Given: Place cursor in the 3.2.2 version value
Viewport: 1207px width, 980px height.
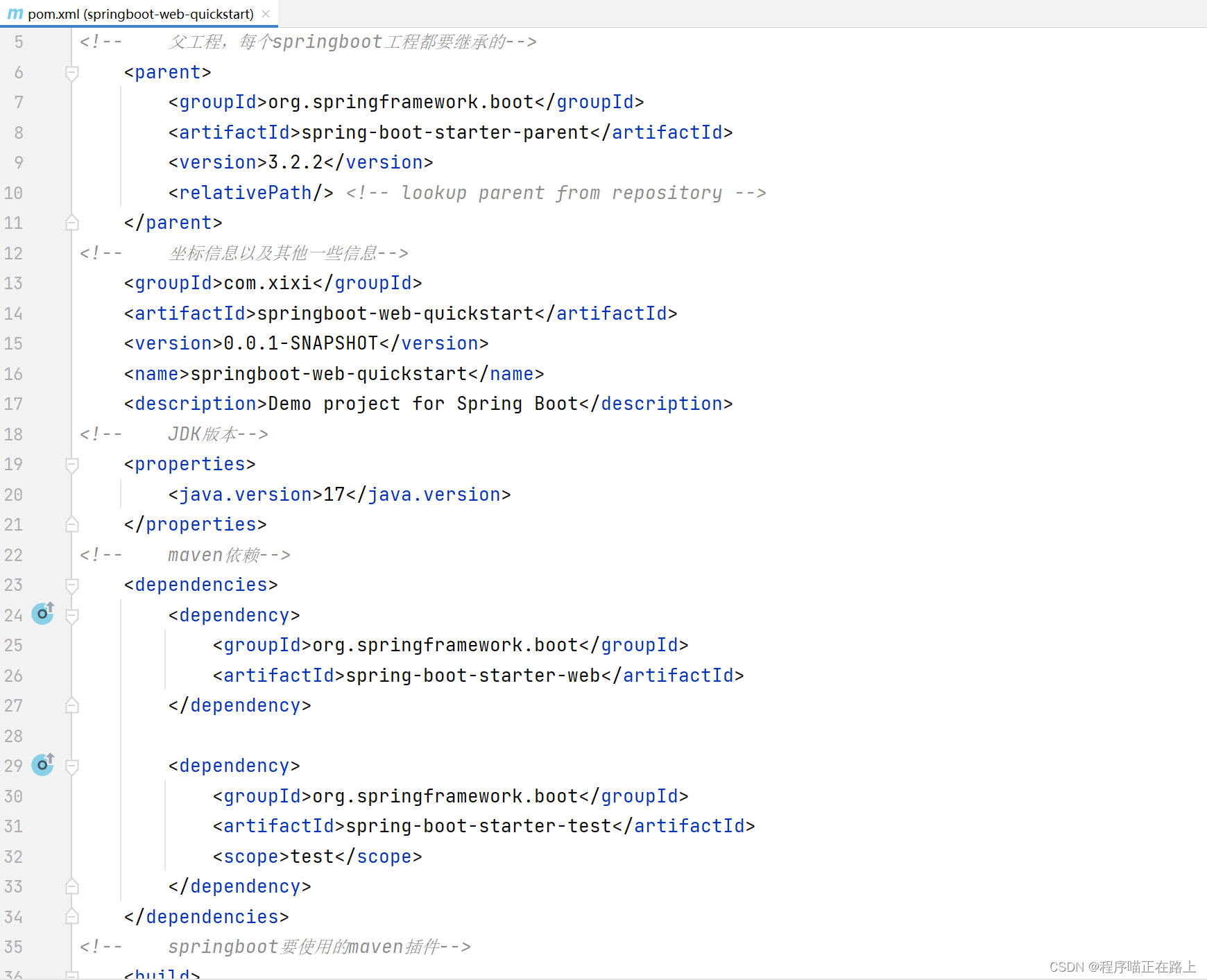Looking at the screenshot, I should pyautogui.click(x=296, y=162).
